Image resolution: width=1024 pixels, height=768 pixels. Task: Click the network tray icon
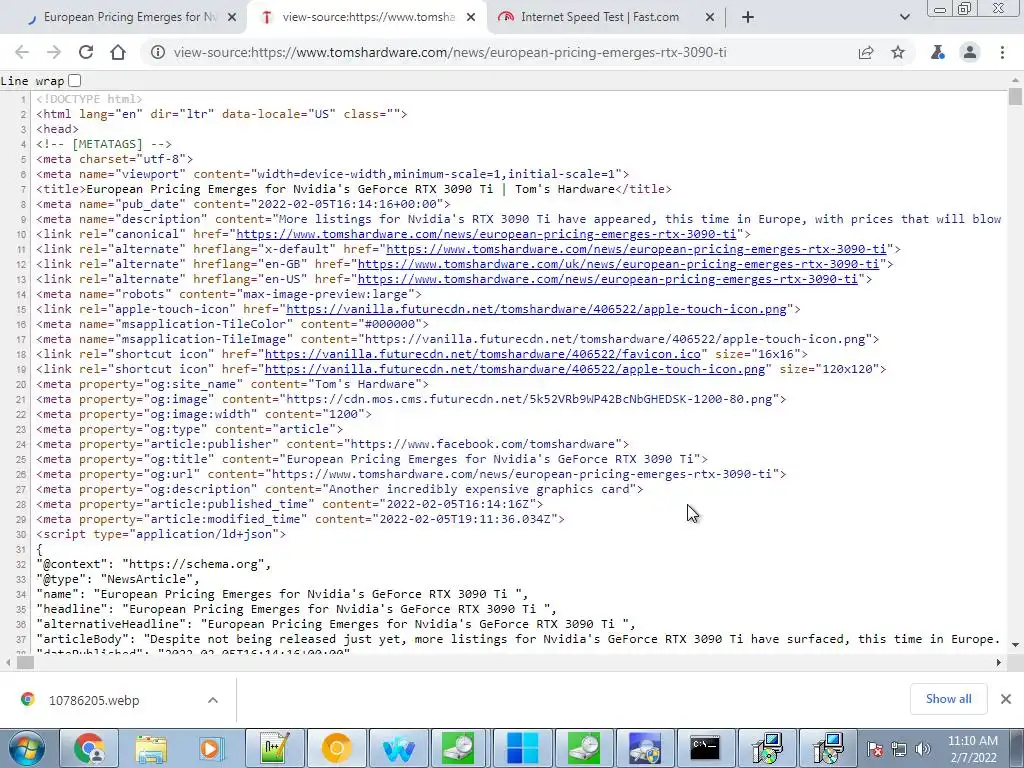pyautogui.click(x=899, y=749)
